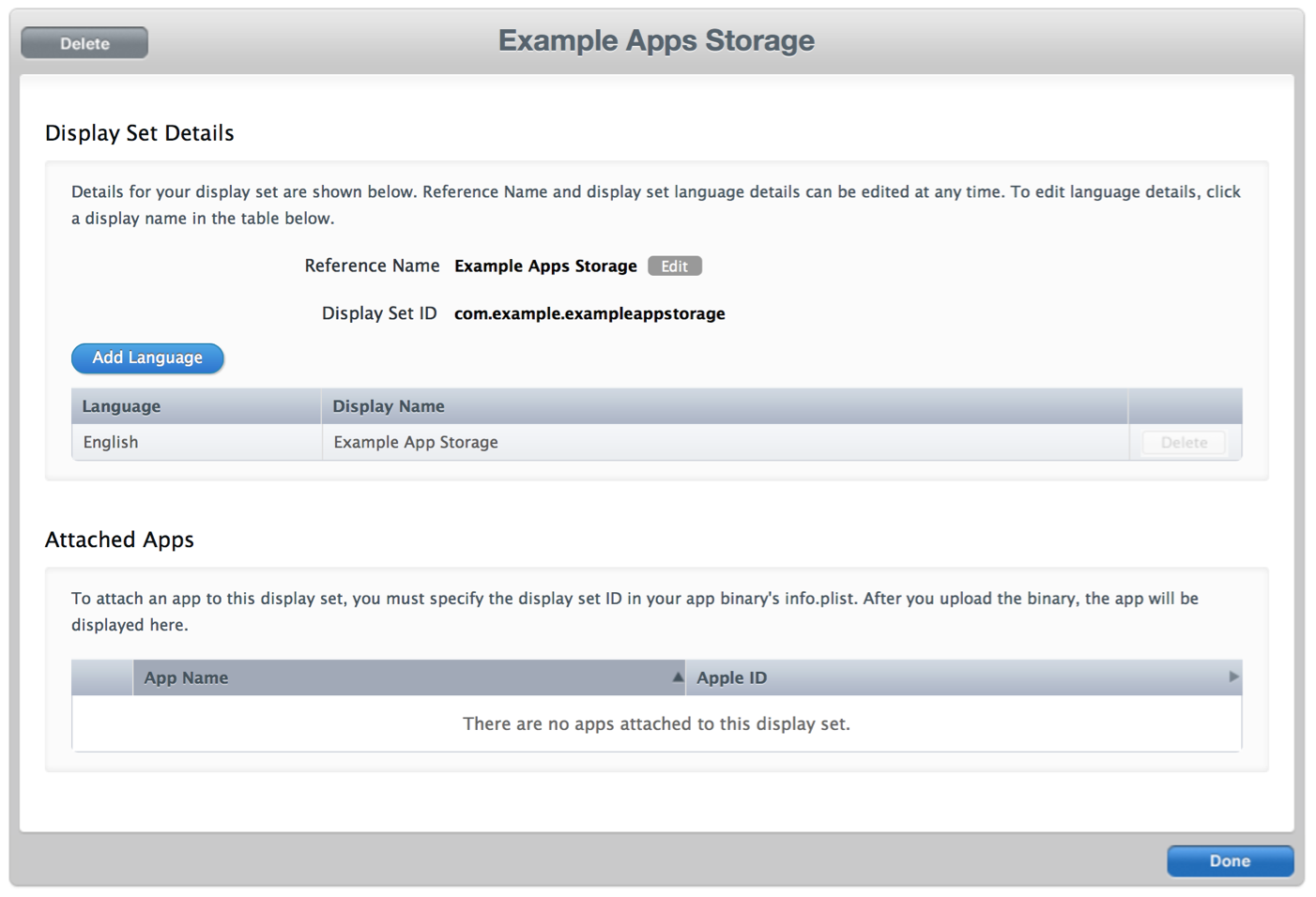Open the Example App Storage display name
Viewport: 1316px width, 897px height.
416,442
